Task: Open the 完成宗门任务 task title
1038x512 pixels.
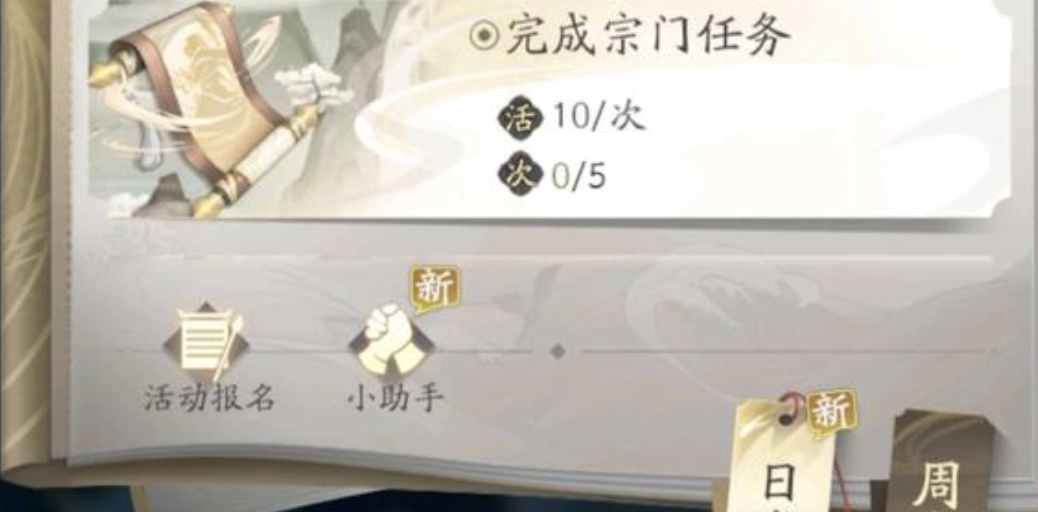Action: pos(649,36)
